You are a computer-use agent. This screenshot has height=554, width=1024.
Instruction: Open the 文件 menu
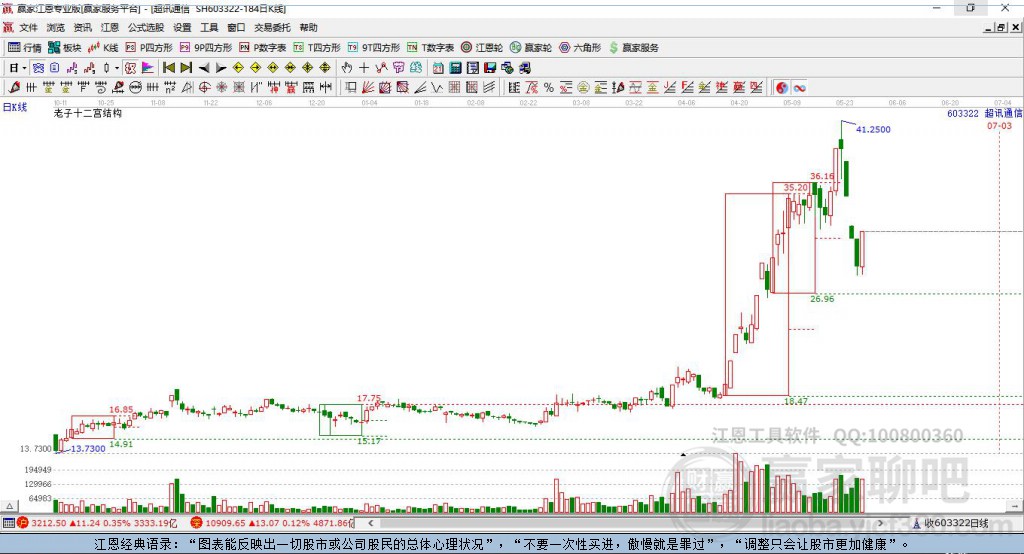pyautogui.click(x=28, y=27)
